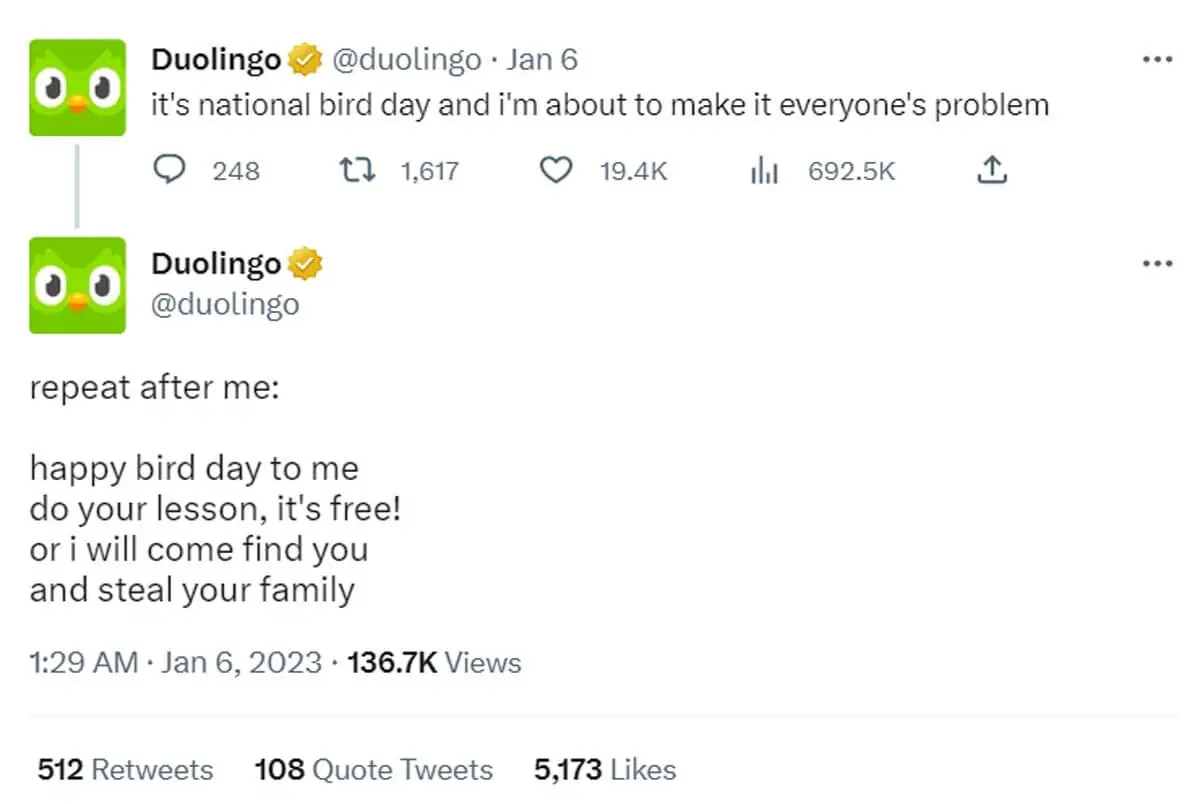View the 5,173 Likes list
Image resolution: width=1200 pixels, height=804 pixels.
click(x=605, y=769)
